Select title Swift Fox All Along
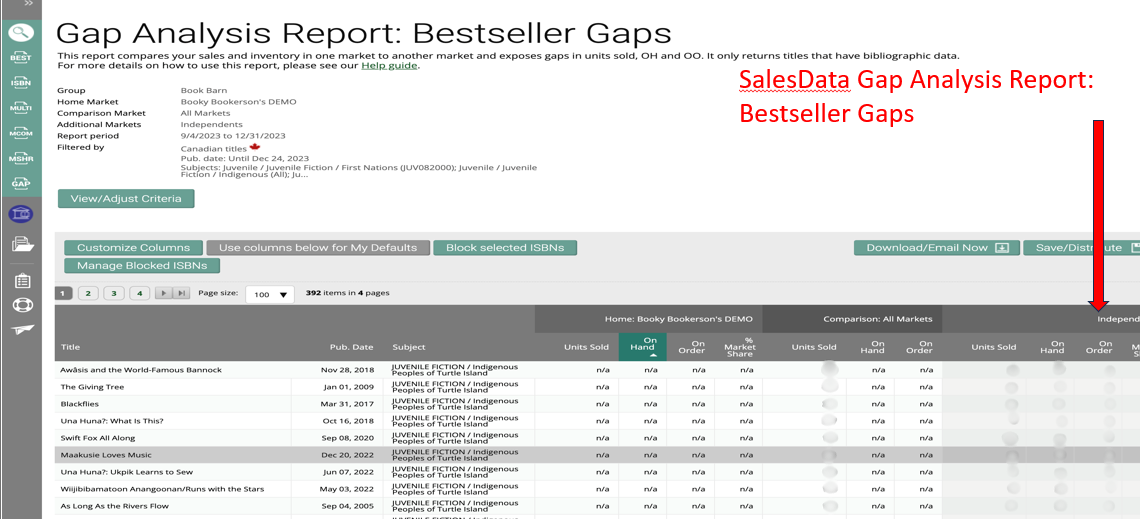The width and height of the screenshot is (1140, 519). pyautogui.click(x=98, y=438)
